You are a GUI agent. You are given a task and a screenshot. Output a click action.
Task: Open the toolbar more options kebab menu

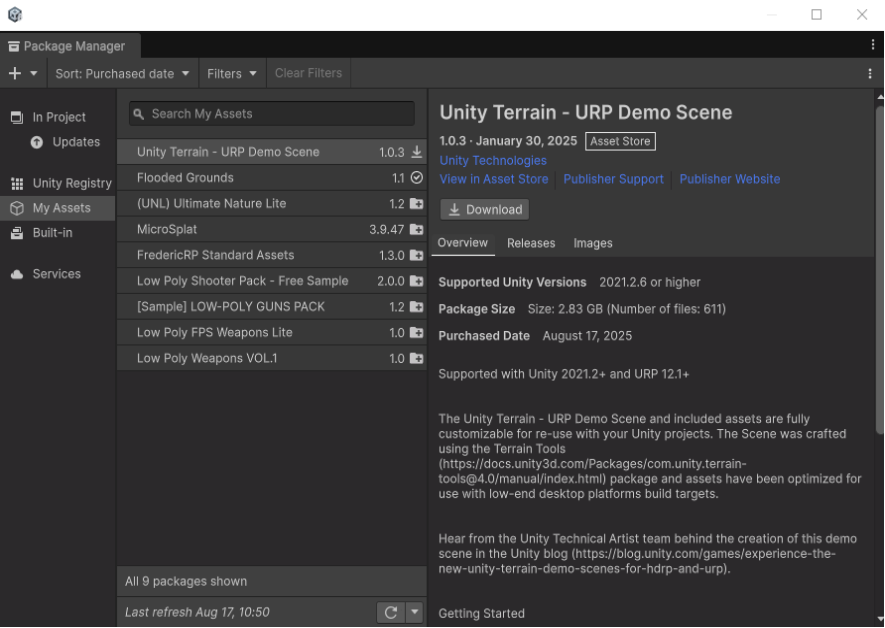(870, 73)
